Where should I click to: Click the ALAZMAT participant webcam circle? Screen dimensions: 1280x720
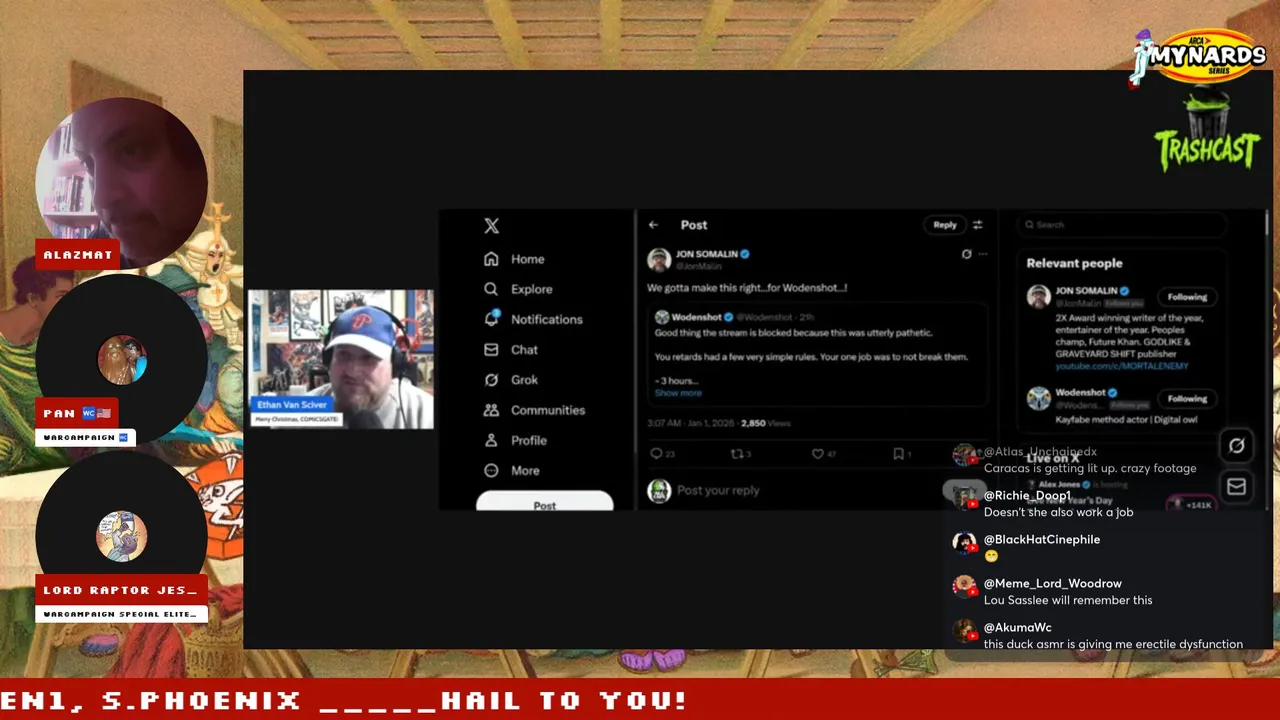(x=121, y=183)
